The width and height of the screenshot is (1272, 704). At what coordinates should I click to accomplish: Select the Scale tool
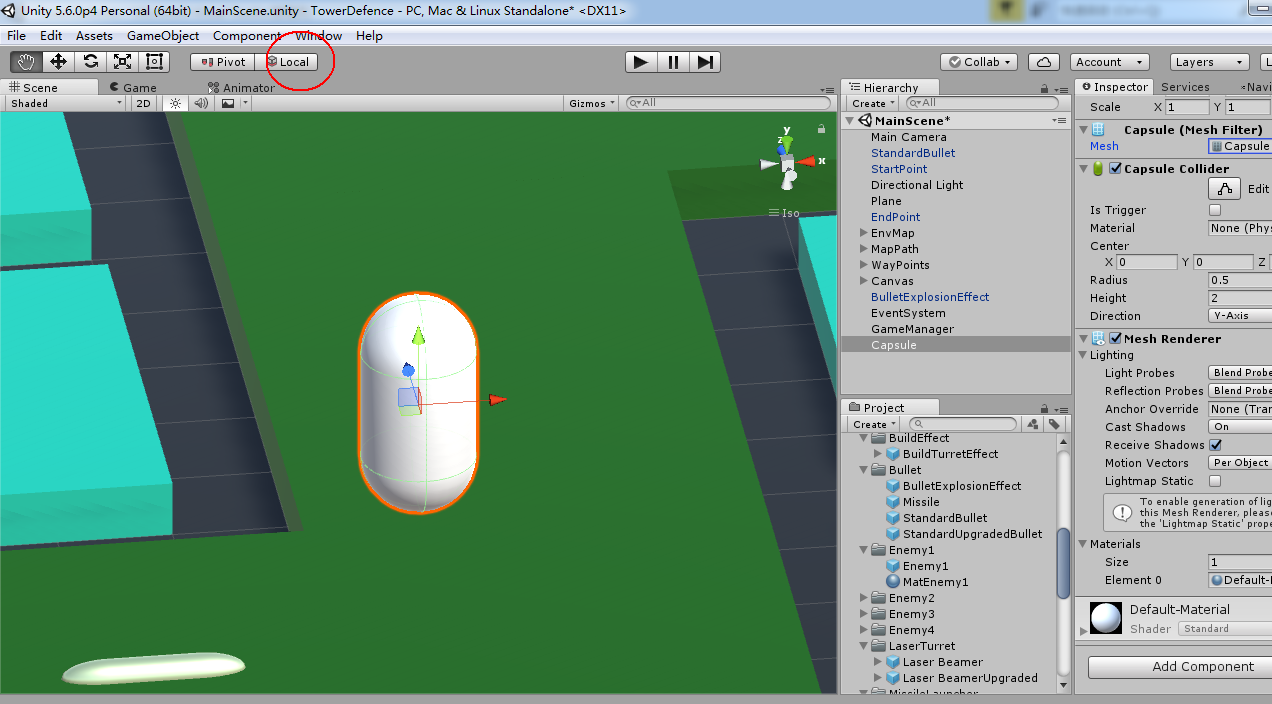coord(122,62)
